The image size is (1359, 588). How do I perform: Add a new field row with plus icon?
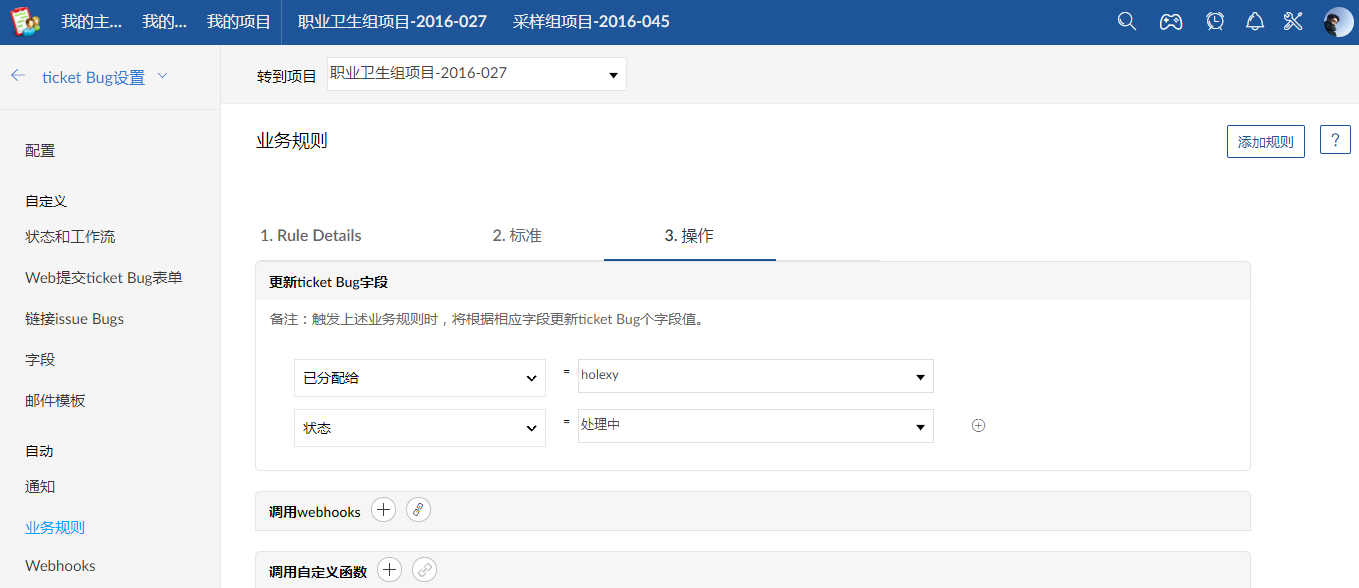978,425
